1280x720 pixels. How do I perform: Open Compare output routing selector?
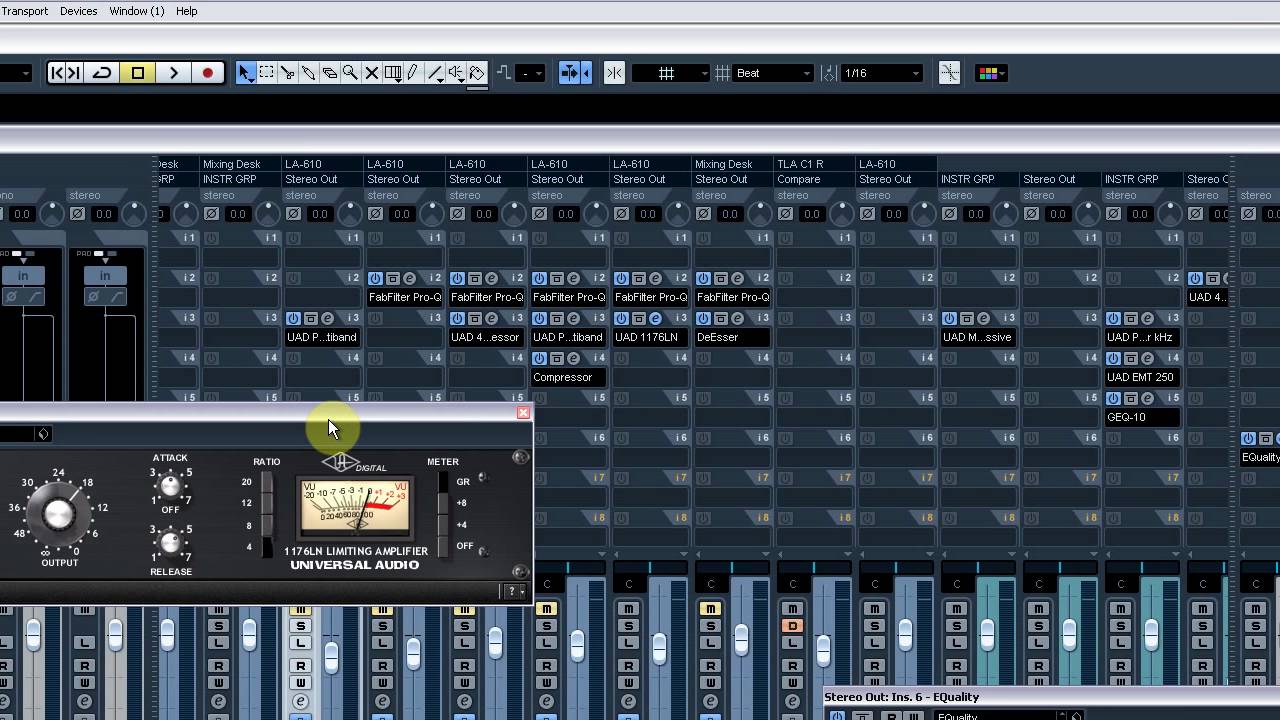coord(813,180)
